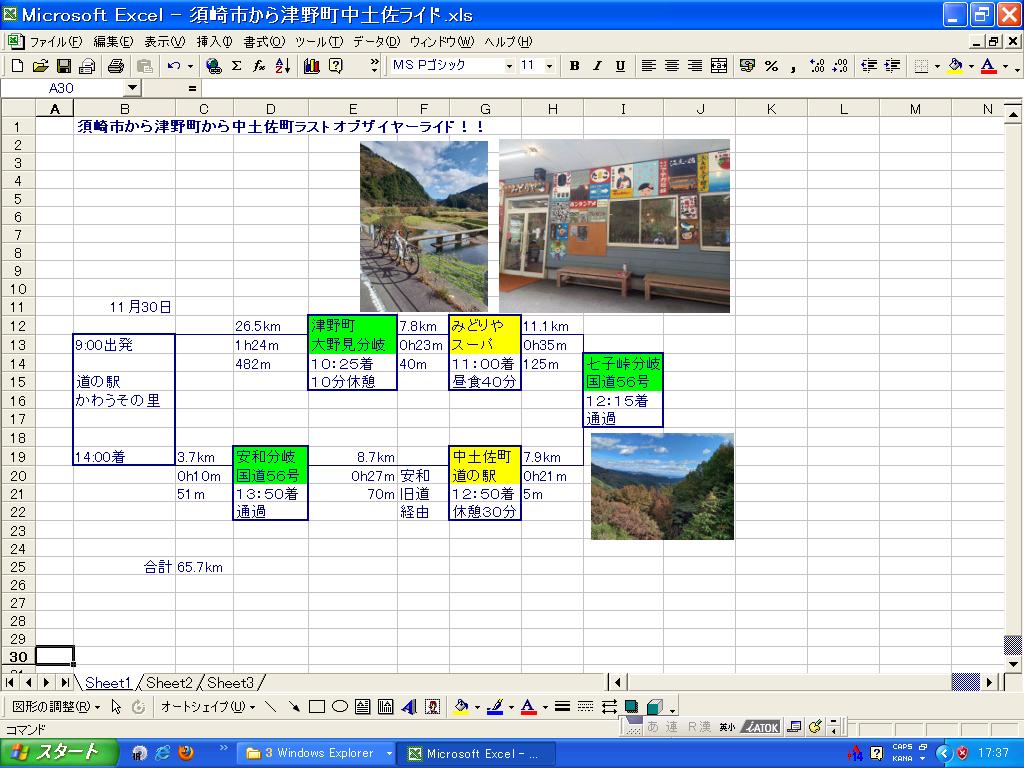Select the Rectangle drawing tool
The image size is (1024, 768).
pos(317,707)
